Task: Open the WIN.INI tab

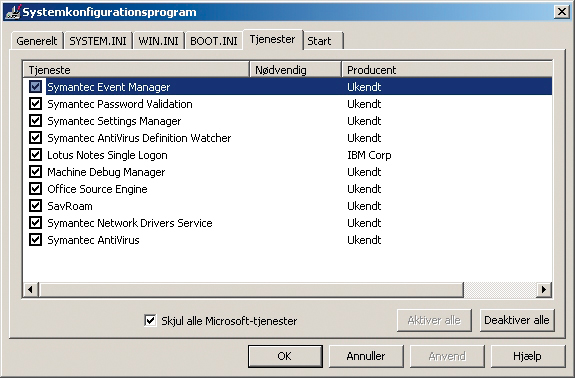Action: (158, 41)
